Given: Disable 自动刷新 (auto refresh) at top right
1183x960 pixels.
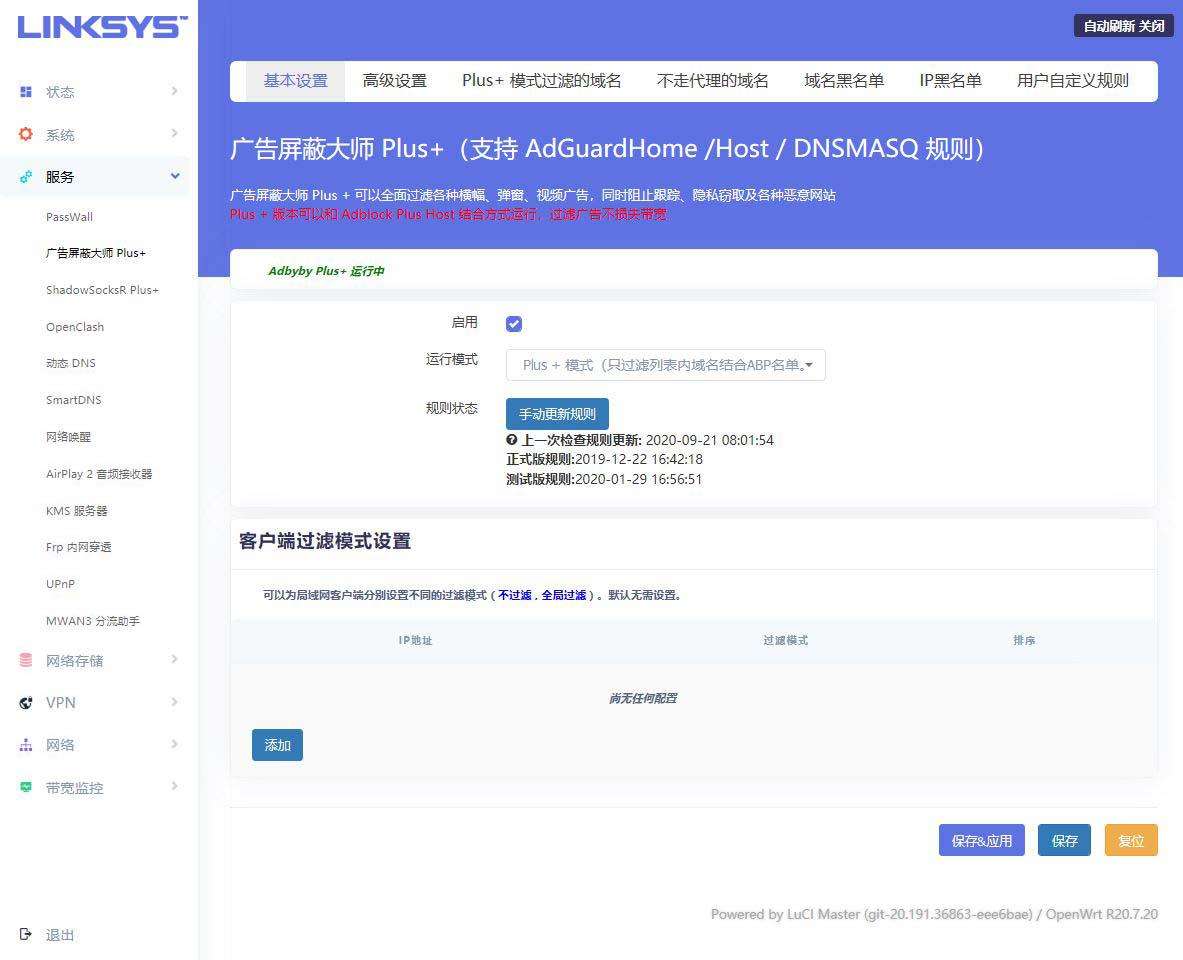Looking at the screenshot, I should (x=1122, y=27).
